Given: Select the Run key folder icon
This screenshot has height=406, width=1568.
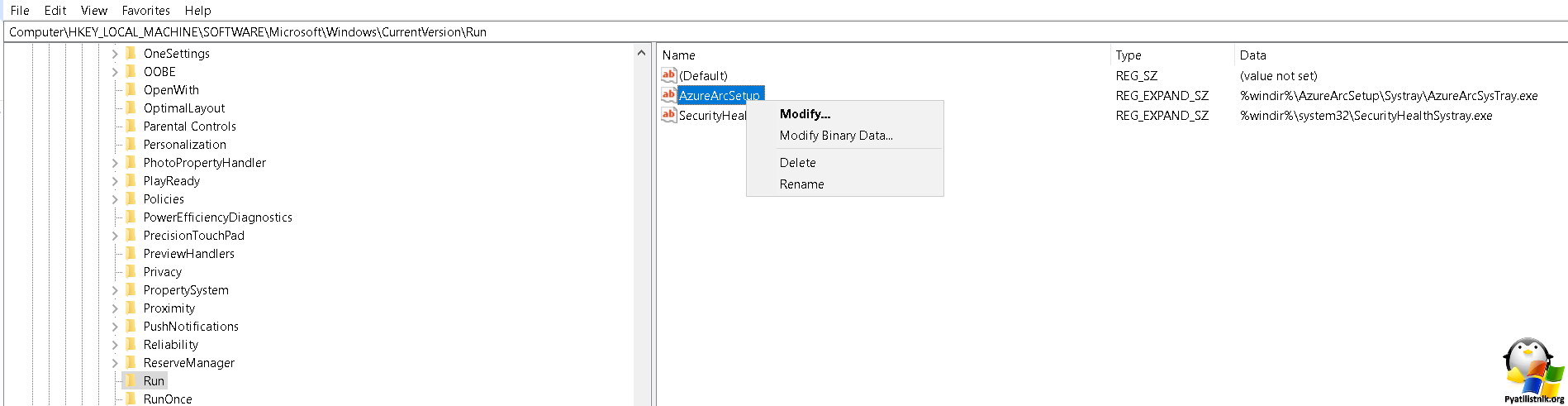Looking at the screenshot, I should [x=131, y=380].
